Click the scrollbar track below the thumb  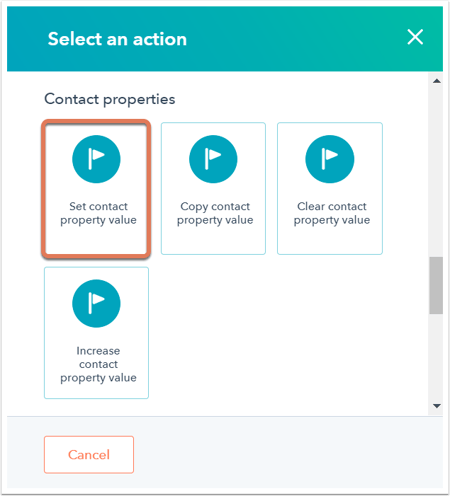coord(436,357)
